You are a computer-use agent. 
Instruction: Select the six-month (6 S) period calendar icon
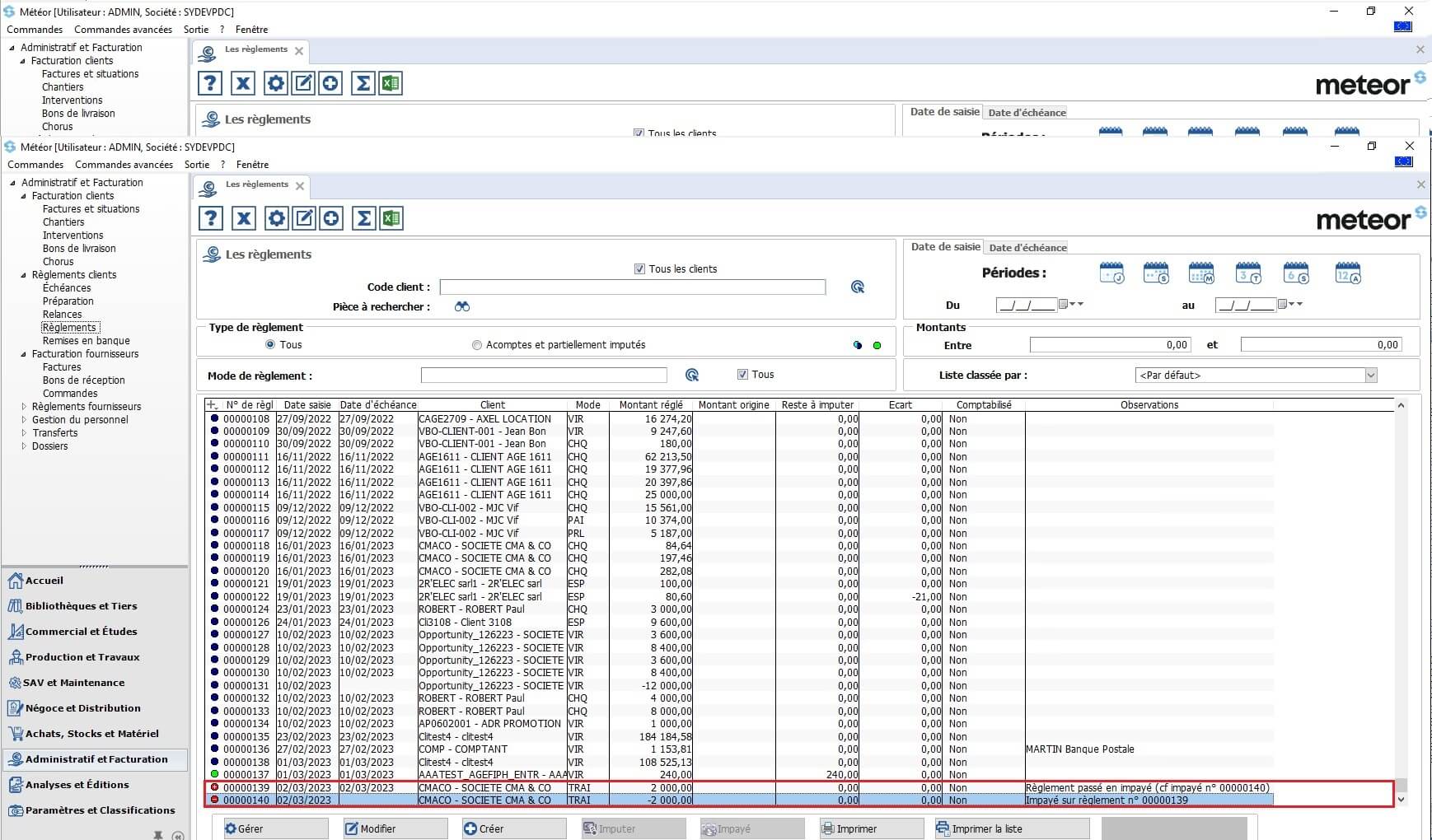click(1296, 273)
